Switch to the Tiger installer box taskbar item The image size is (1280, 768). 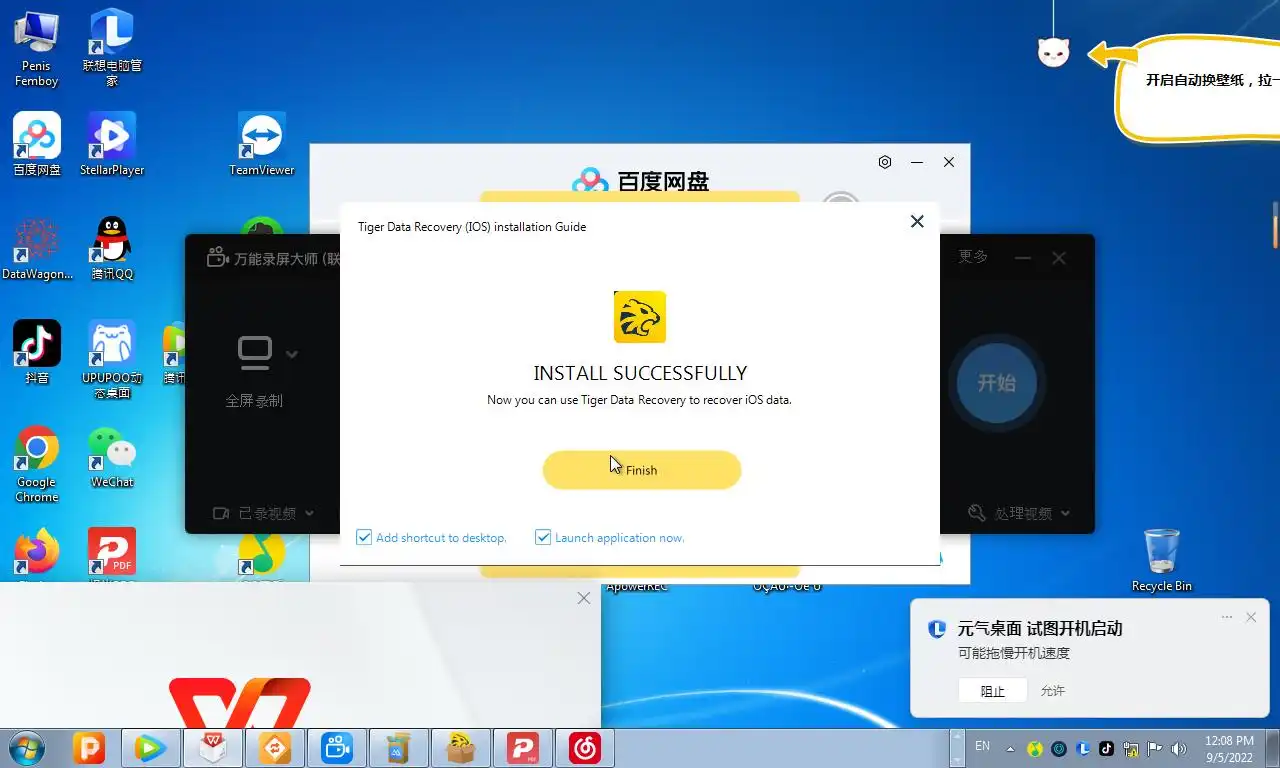point(461,748)
